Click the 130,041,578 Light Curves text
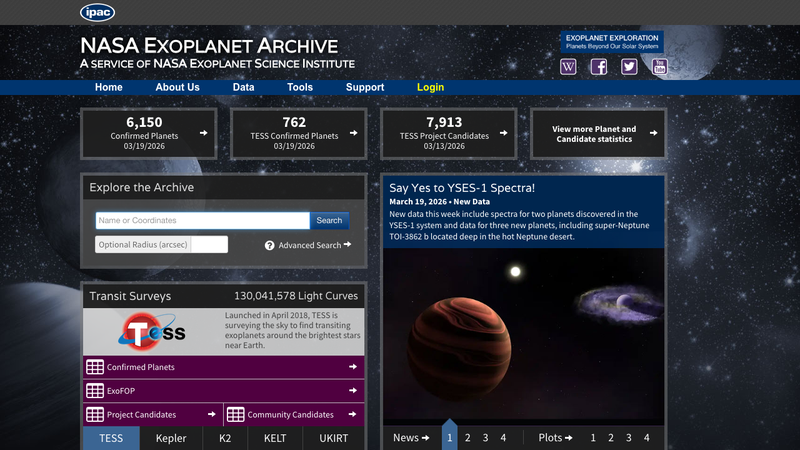Screen dimensions: 800x450 tap(296, 296)
